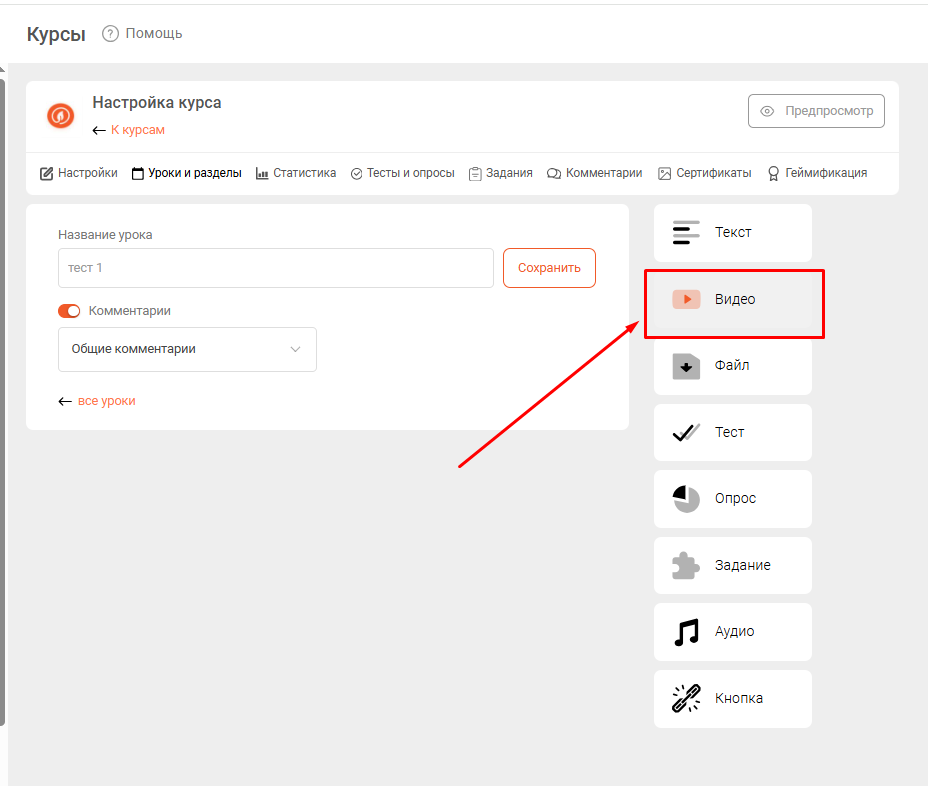This screenshot has height=786, width=928.
Task: Click the Предпросмотр preview button
Action: pyautogui.click(x=816, y=111)
